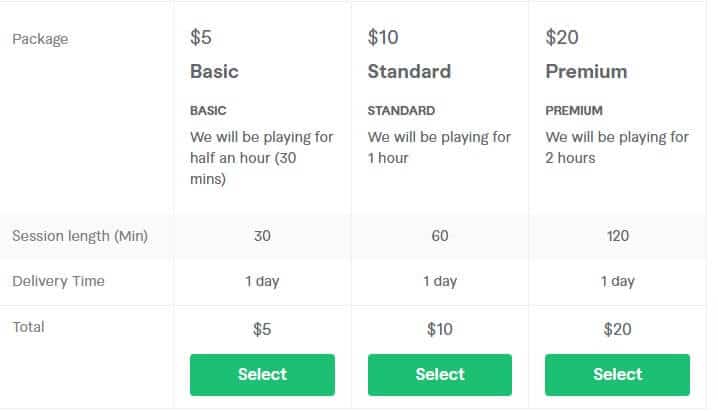Screen dimensions: 718x411
Task: Click the $5 price heading
Action: point(201,38)
